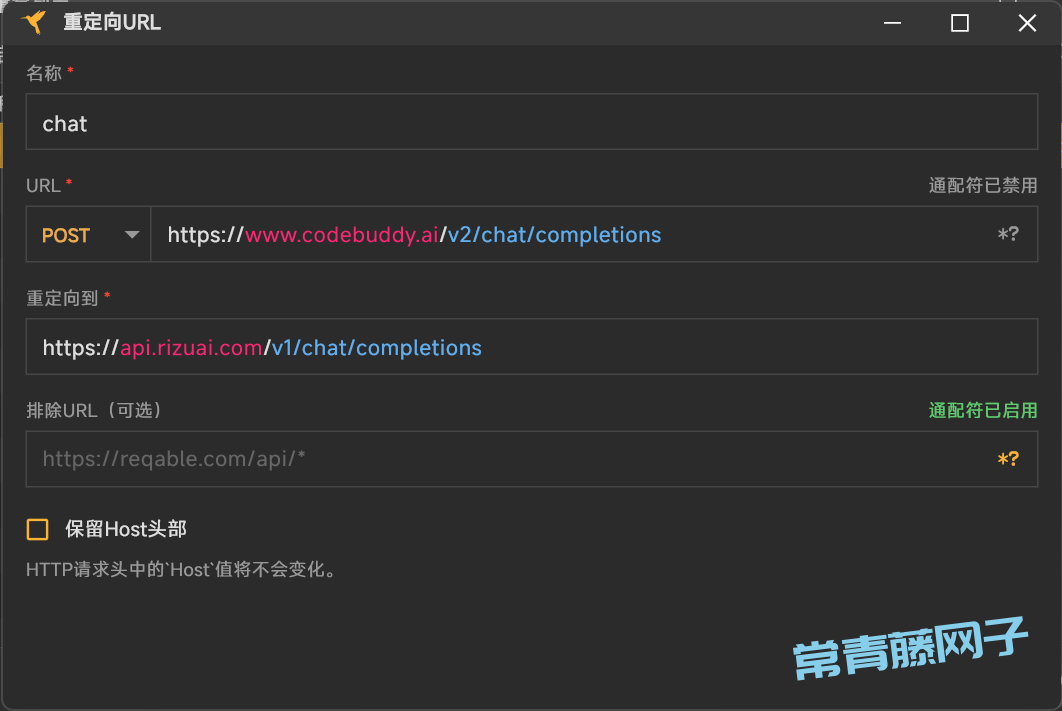Click the Reqable bird logo in title bar
Image resolution: width=1062 pixels, height=711 pixels.
pyautogui.click(x=34, y=23)
